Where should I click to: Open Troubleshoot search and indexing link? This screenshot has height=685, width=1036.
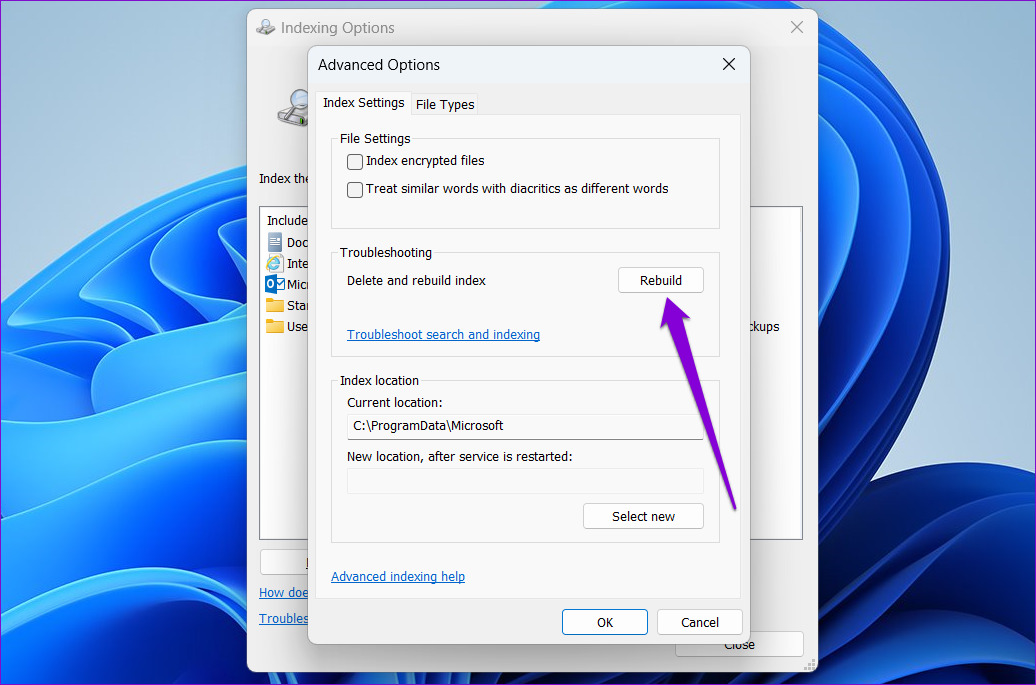tap(443, 335)
